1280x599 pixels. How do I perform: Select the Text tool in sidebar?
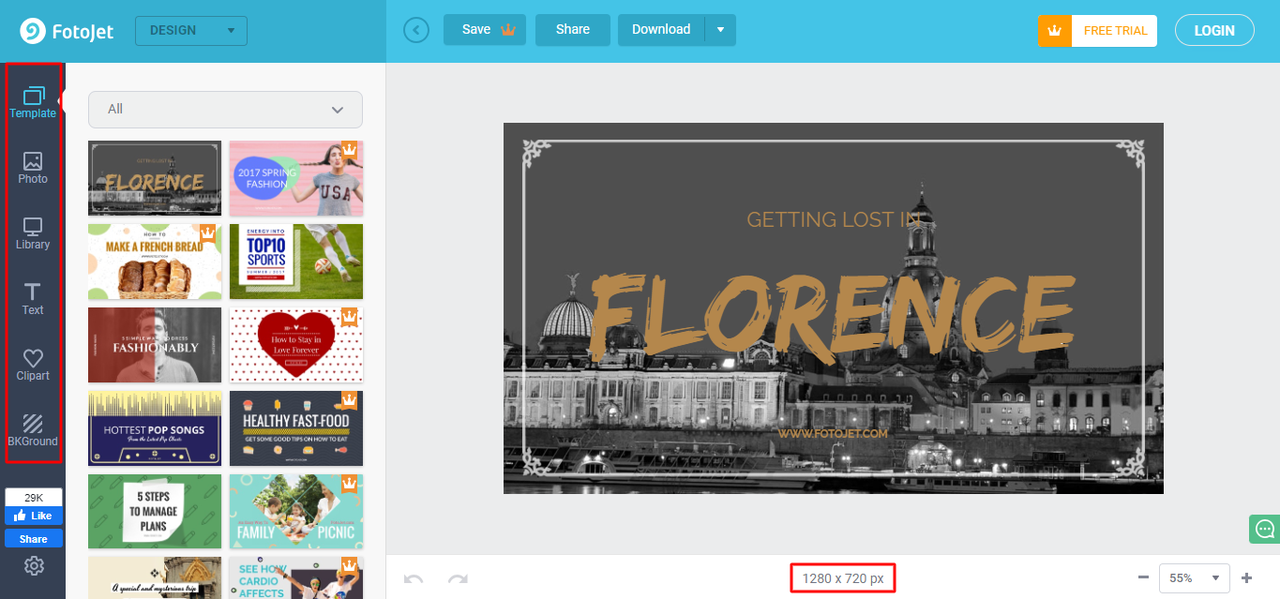pos(33,299)
